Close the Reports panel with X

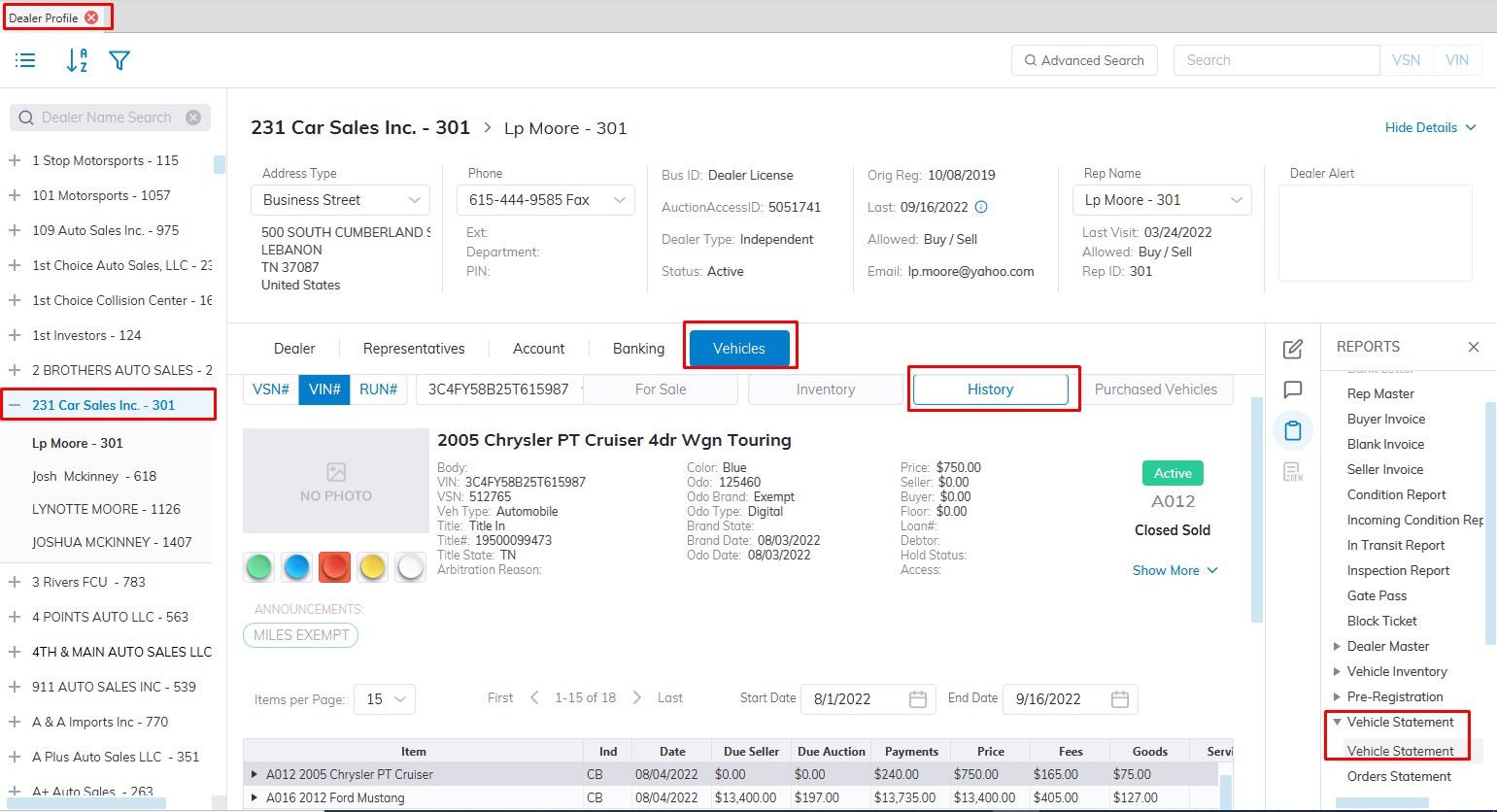click(1473, 347)
